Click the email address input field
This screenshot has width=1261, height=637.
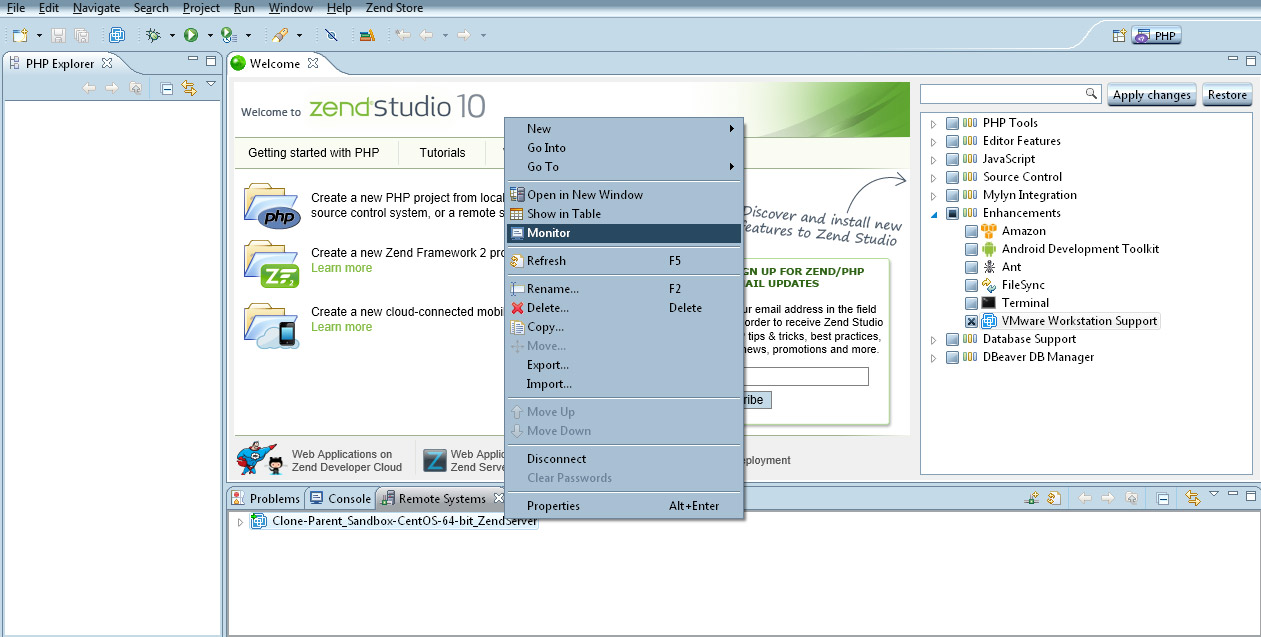click(805, 377)
